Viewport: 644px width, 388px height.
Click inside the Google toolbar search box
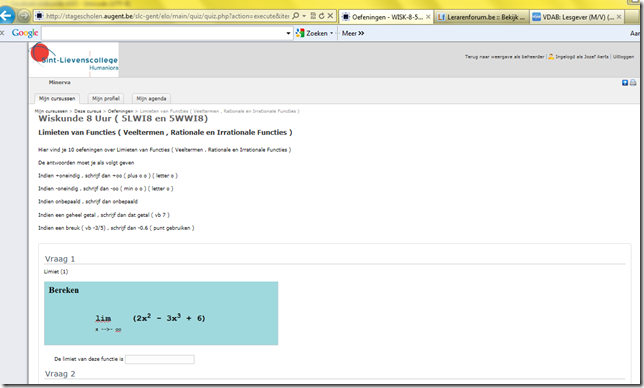pyautogui.click(x=163, y=33)
